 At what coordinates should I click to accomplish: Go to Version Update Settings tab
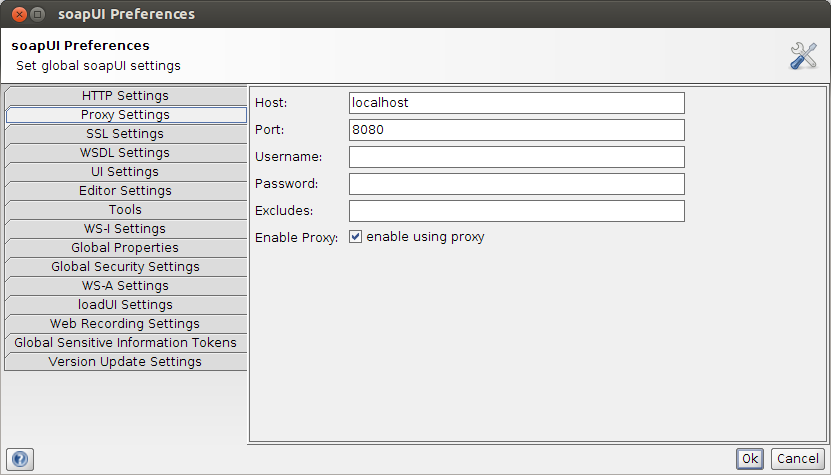pyautogui.click(x=126, y=362)
